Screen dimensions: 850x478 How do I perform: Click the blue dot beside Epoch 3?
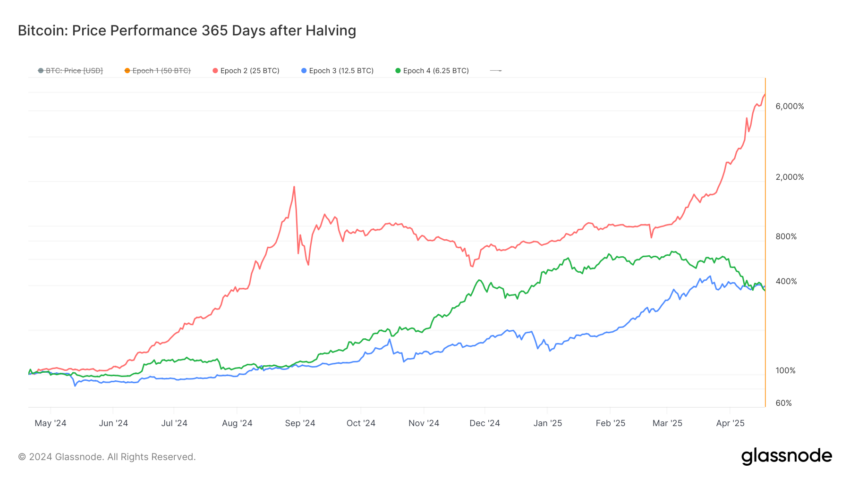(x=304, y=70)
